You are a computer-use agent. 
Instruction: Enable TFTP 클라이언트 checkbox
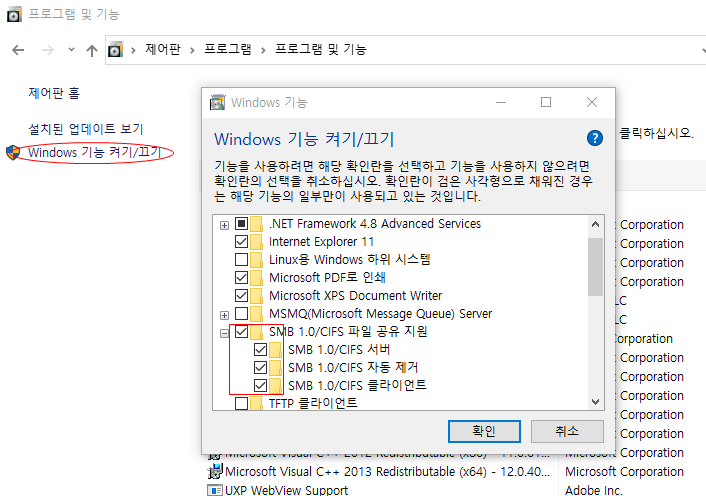[x=241, y=403]
